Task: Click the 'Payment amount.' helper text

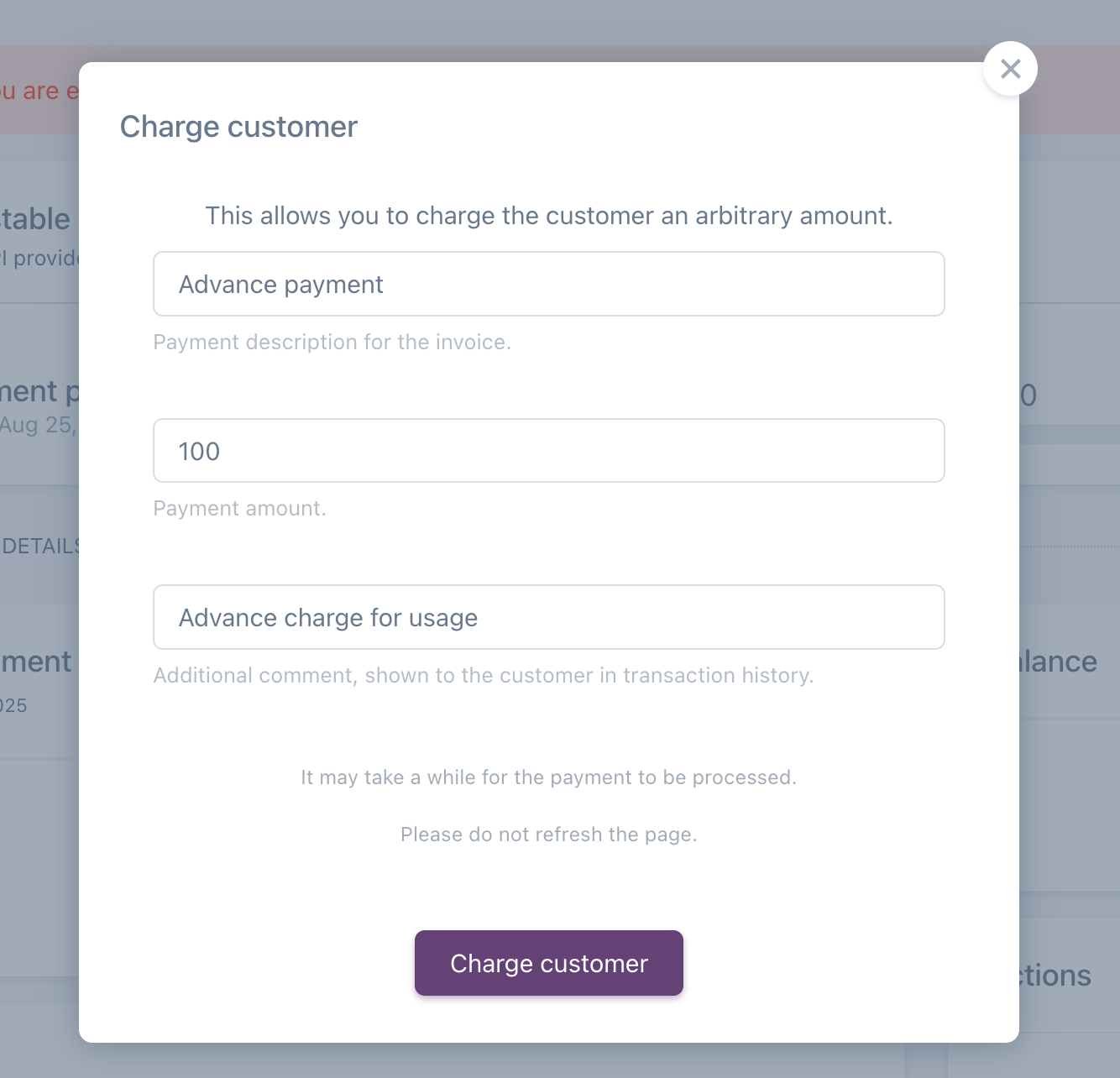Action: (x=239, y=509)
